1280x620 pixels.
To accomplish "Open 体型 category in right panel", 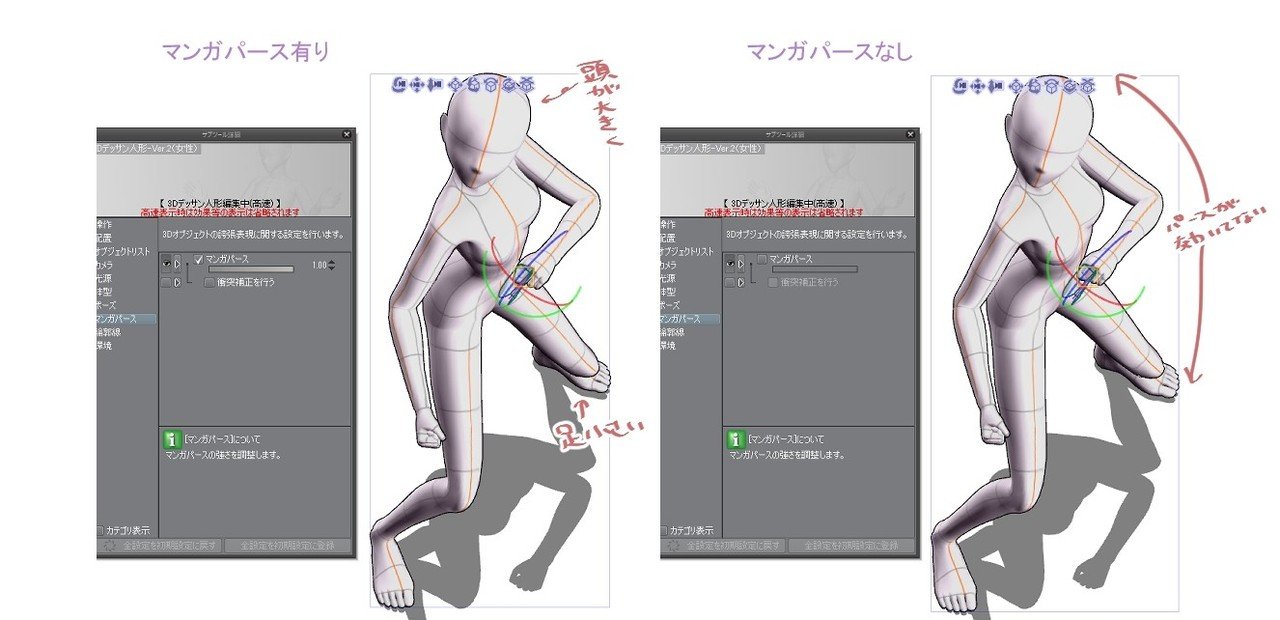I will pyautogui.click(x=668, y=292).
